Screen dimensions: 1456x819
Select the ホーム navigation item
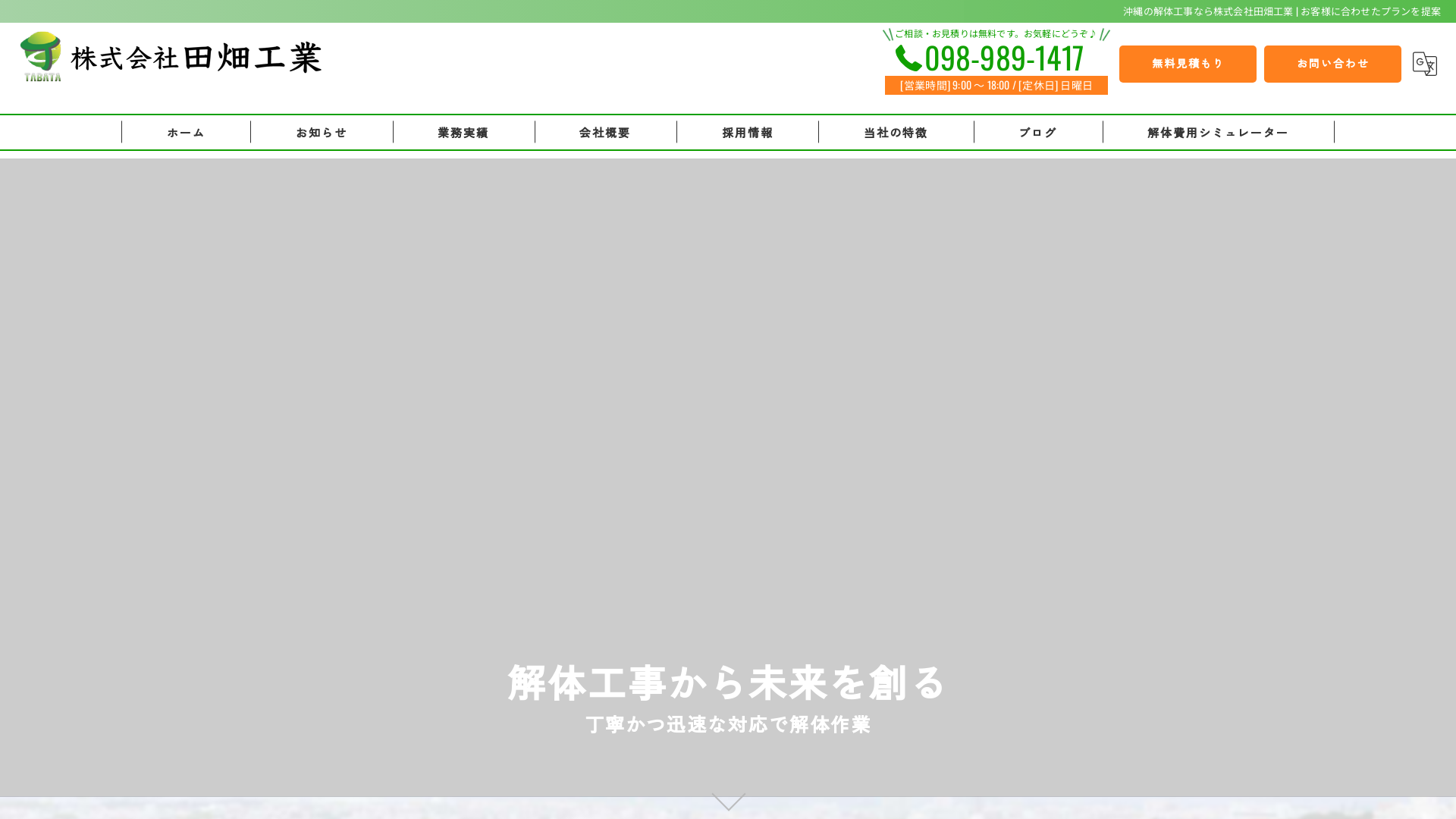pos(184,132)
